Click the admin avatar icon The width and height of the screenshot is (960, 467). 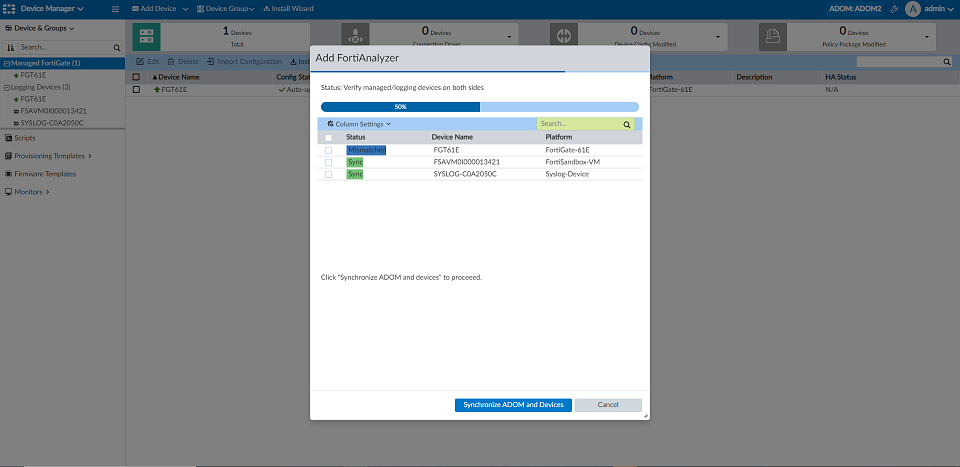pyautogui.click(x=913, y=9)
